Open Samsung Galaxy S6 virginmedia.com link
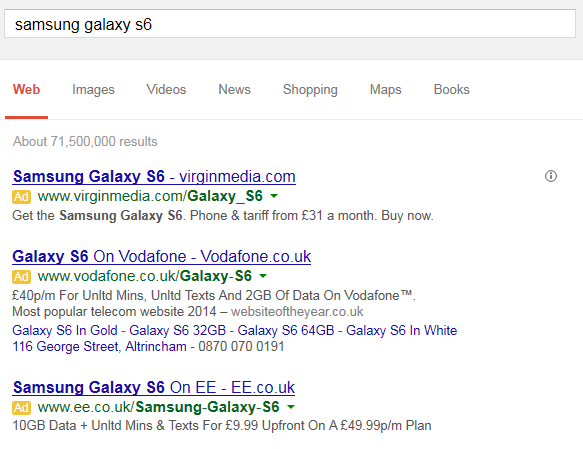 [x=154, y=177]
